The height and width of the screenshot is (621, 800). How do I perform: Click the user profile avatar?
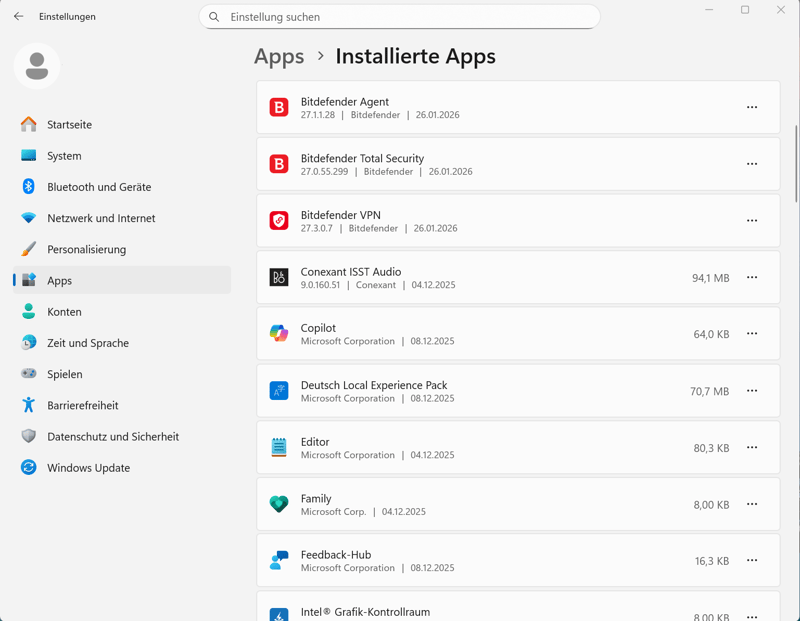click(37, 66)
